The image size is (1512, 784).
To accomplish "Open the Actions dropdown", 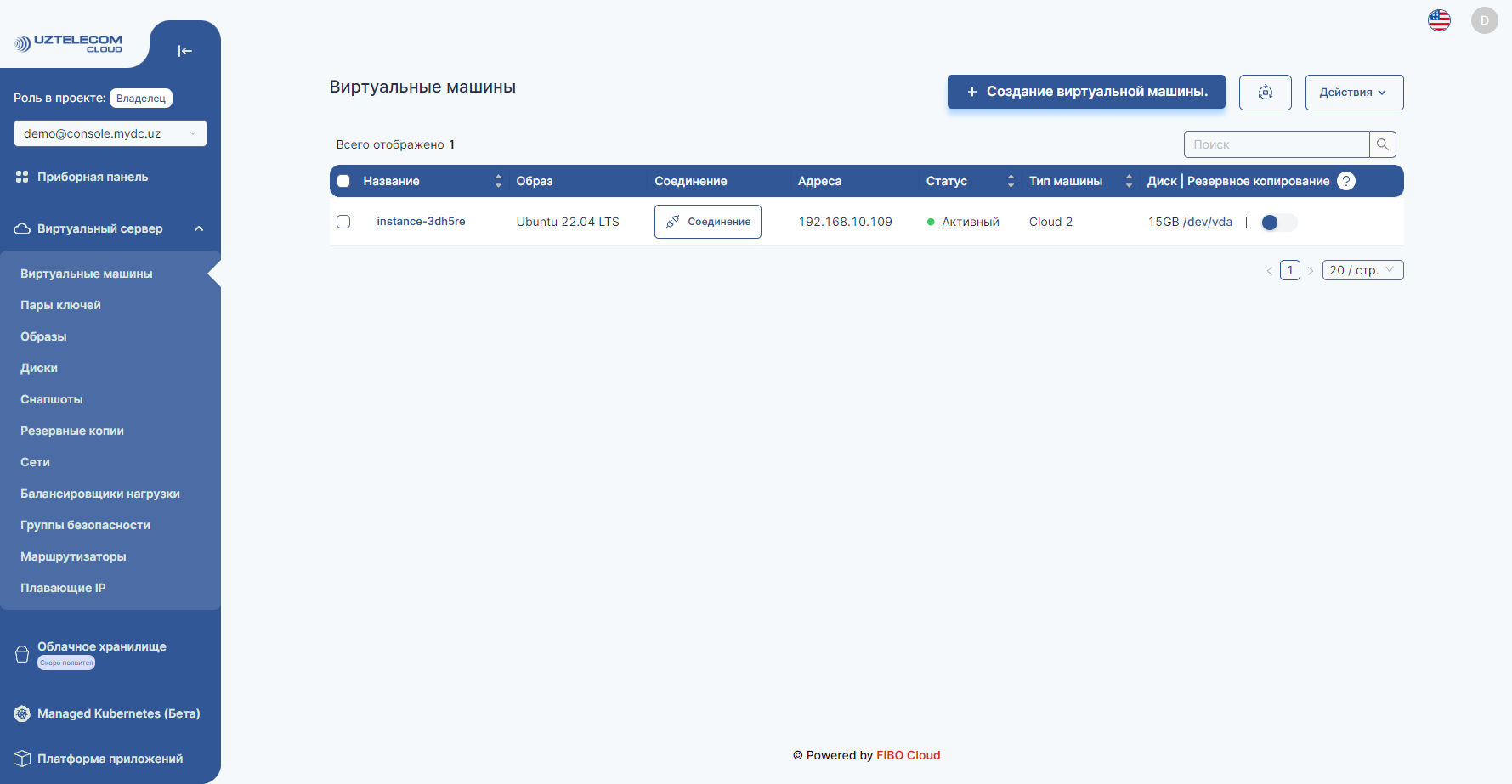I will 1353,93.
